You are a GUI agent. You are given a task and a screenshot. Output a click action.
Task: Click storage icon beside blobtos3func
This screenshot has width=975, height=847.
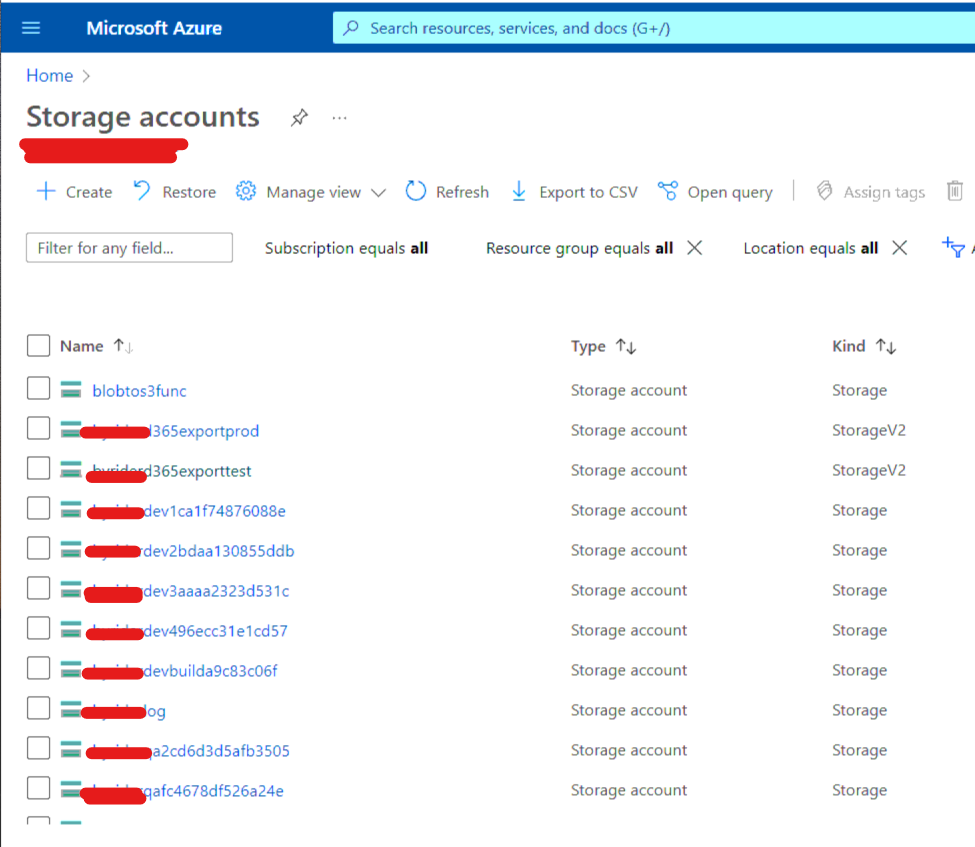point(71,390)
